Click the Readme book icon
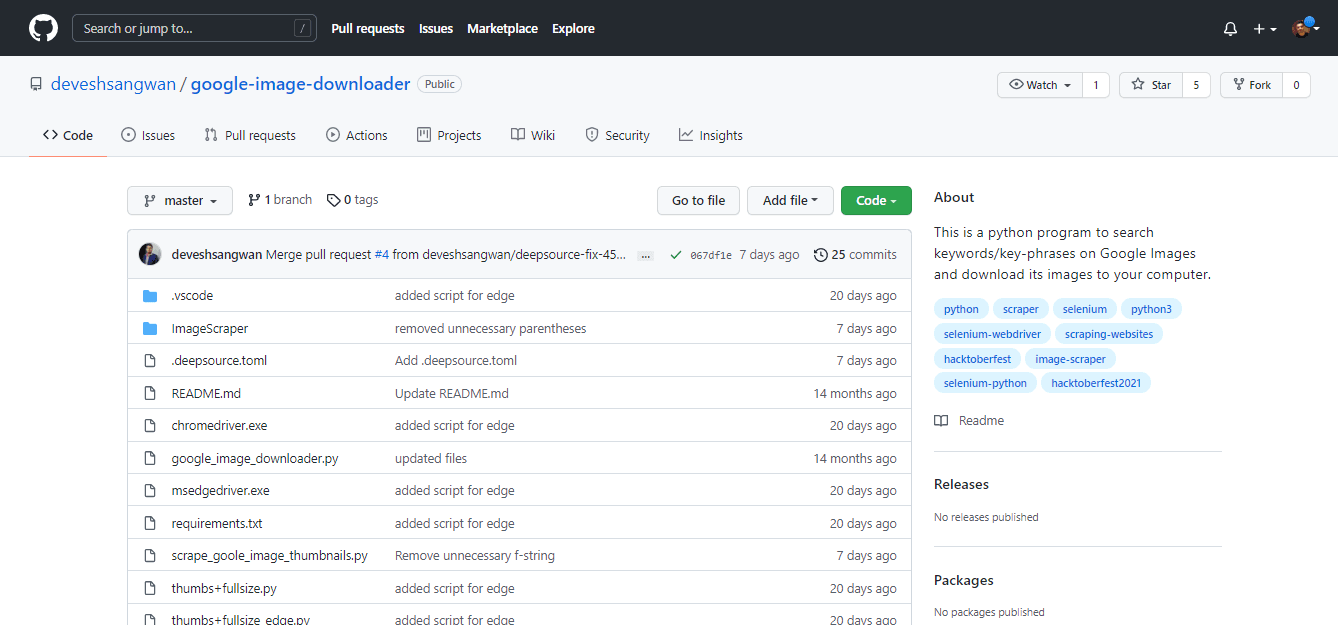 click(941, 421)
